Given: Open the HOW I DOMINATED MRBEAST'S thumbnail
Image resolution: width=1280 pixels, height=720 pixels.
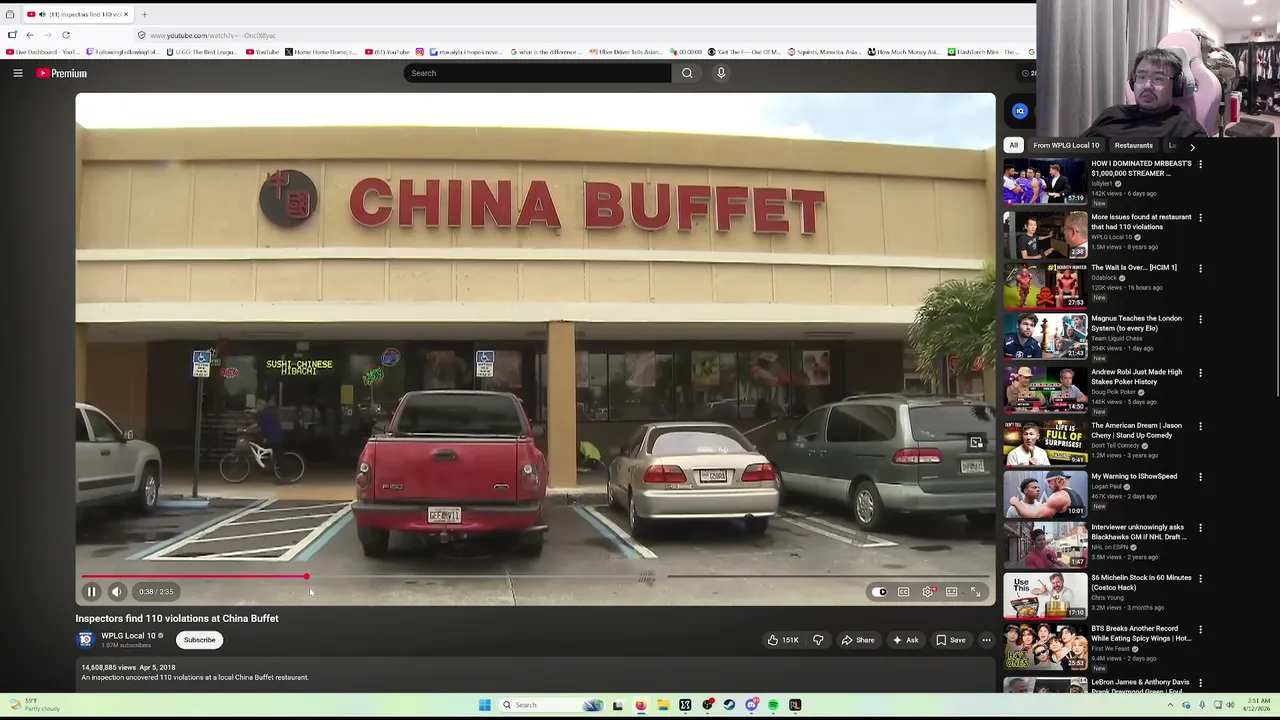Looking at the screenshot, I should click(x=1045, y=182).
